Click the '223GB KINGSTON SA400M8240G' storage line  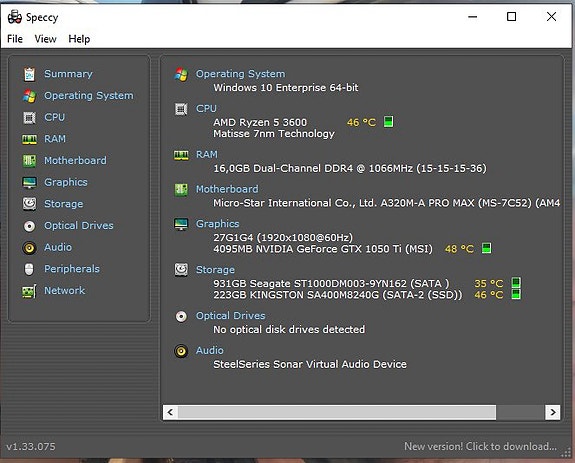click(337, 295)
